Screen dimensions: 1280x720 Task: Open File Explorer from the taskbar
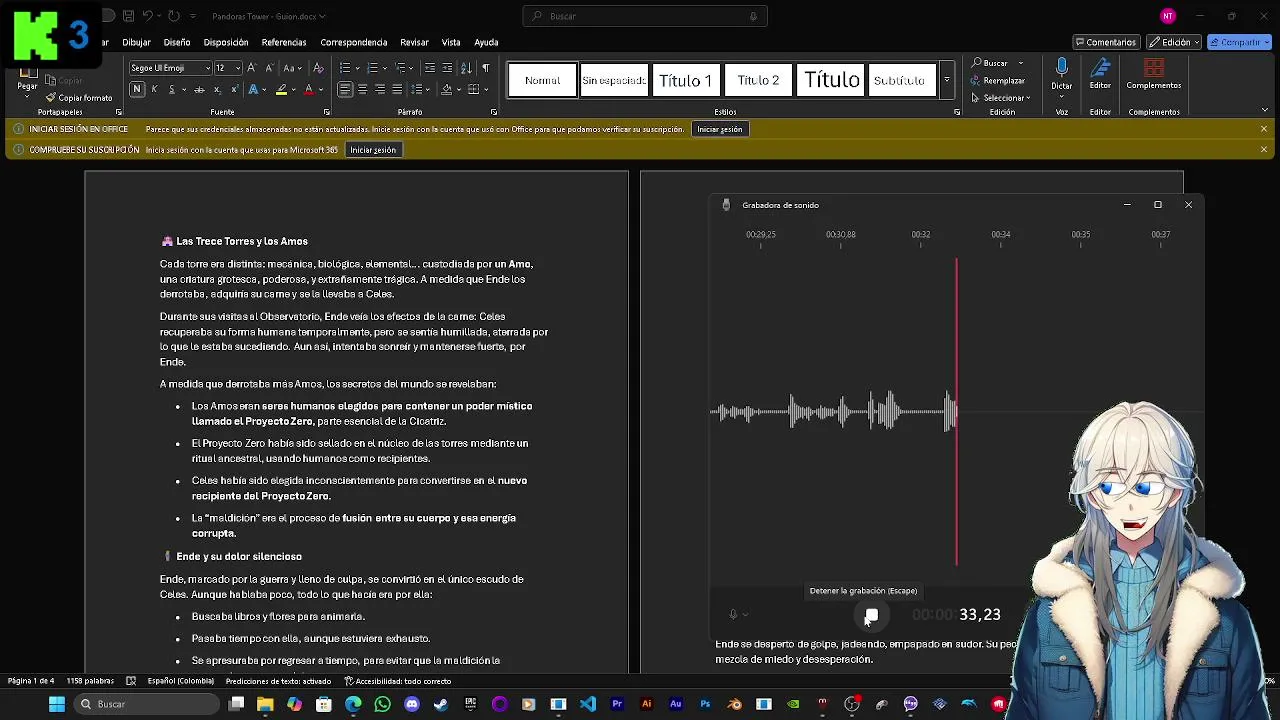pyautogui.click(x=265, y=704)
